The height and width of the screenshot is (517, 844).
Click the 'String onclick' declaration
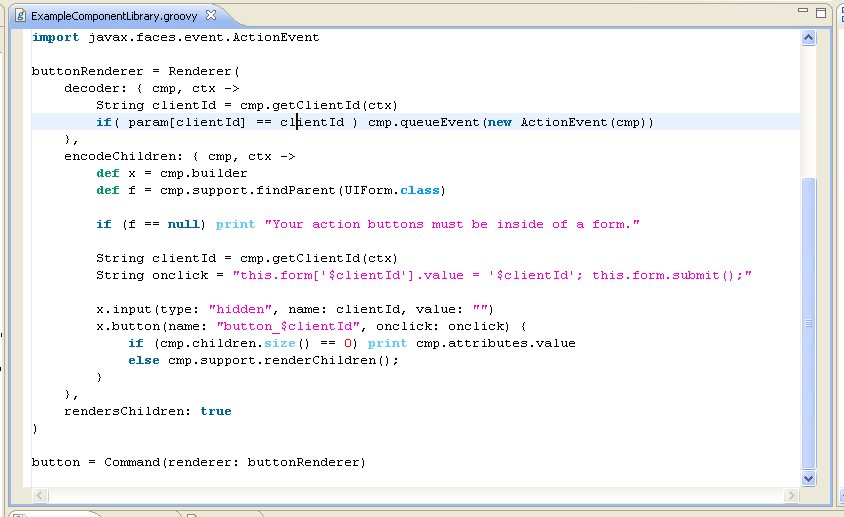160,276
